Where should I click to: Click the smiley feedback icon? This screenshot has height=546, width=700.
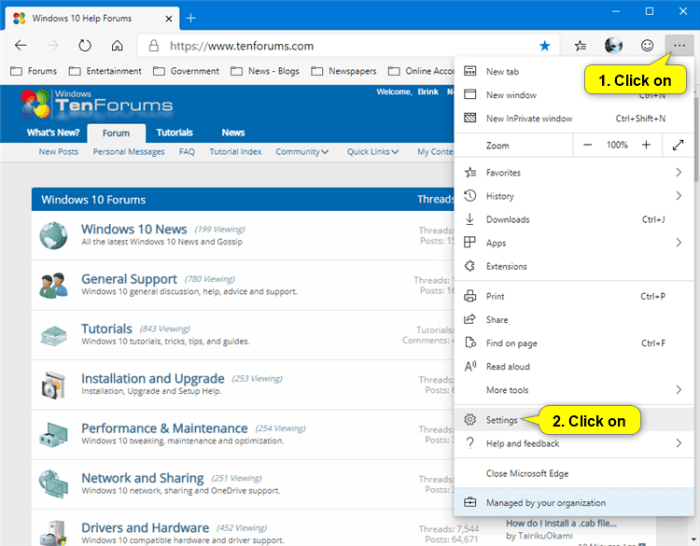click(x=647, y=46)
